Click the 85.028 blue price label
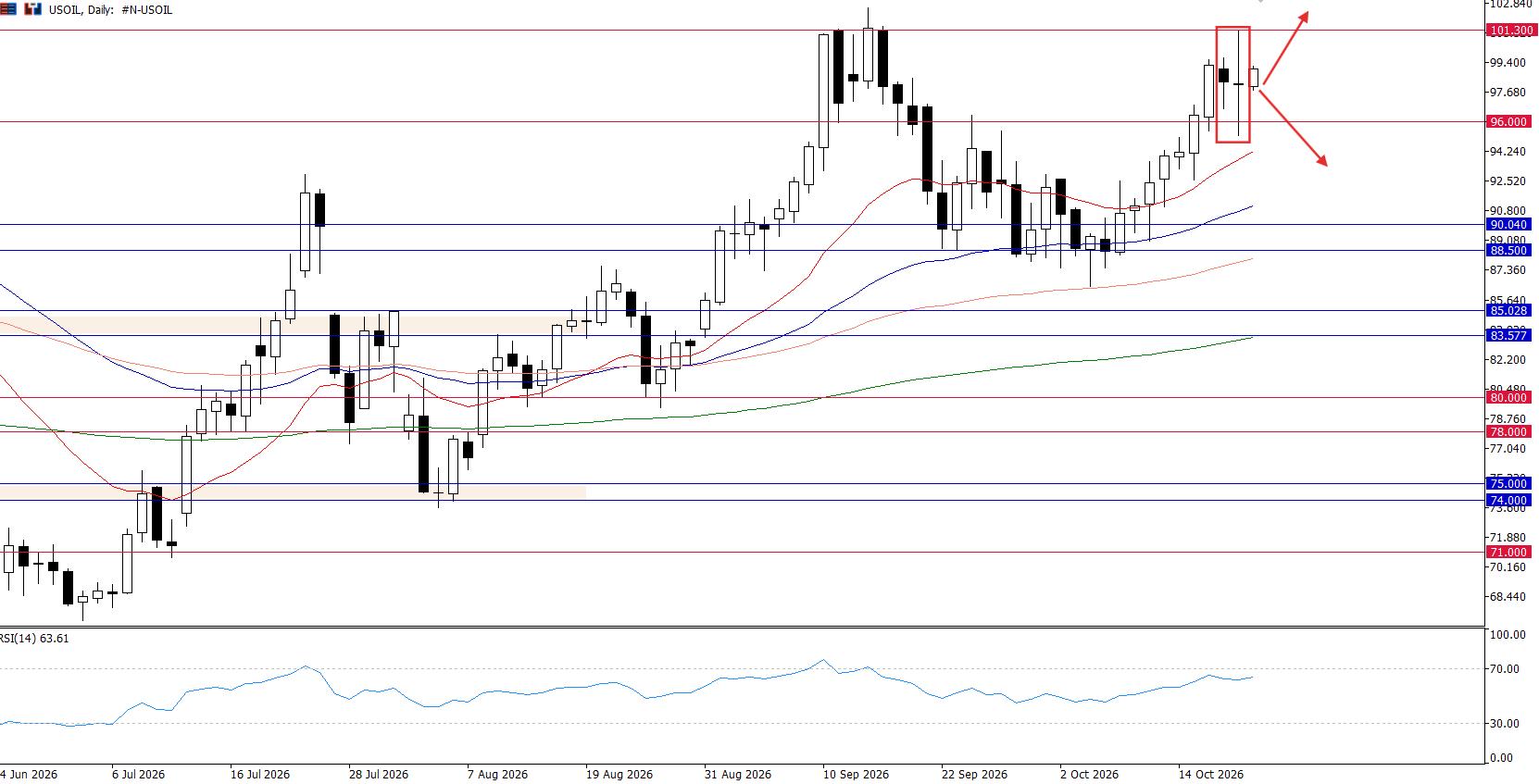The image size is (1539, 784). pos(1510,310)
